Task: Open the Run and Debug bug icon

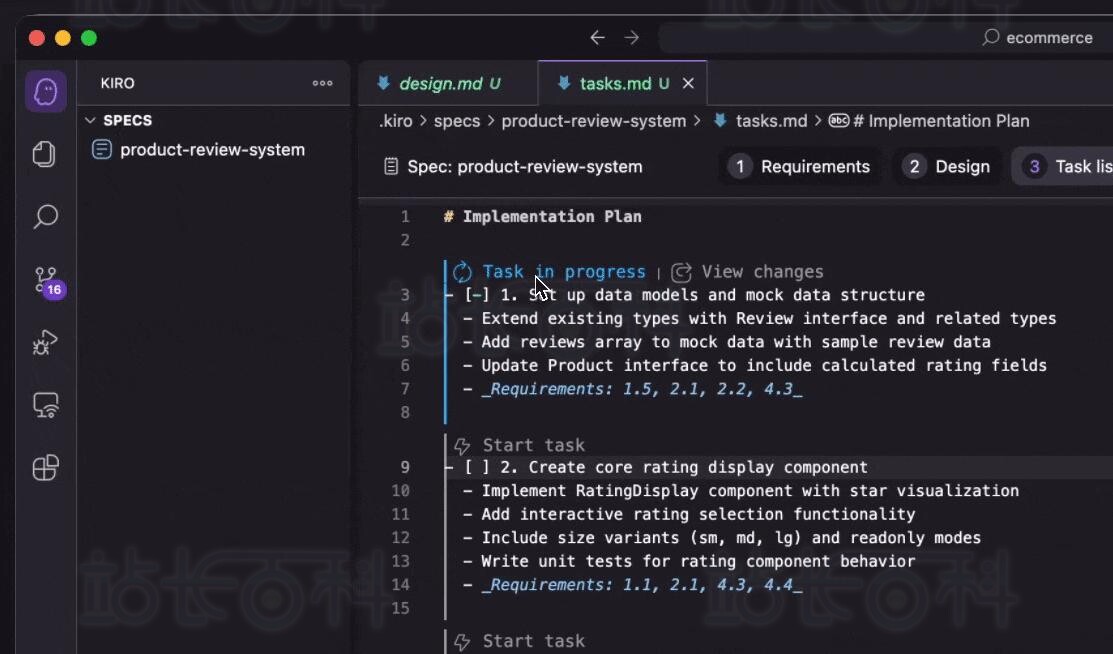Action: pyautogui.click(x=45, y=343)
